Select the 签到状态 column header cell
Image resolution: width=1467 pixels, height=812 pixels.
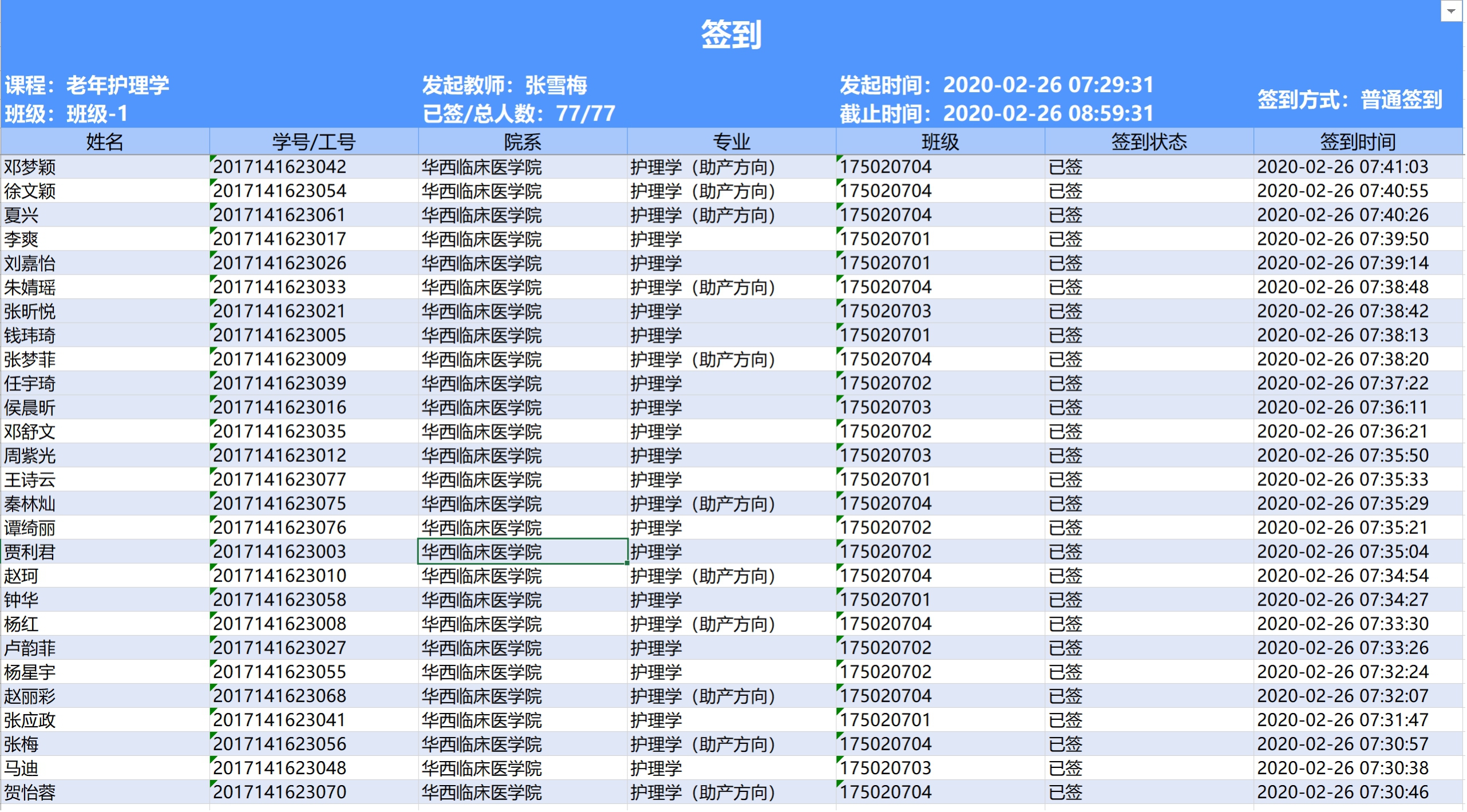coord(1149,141)
